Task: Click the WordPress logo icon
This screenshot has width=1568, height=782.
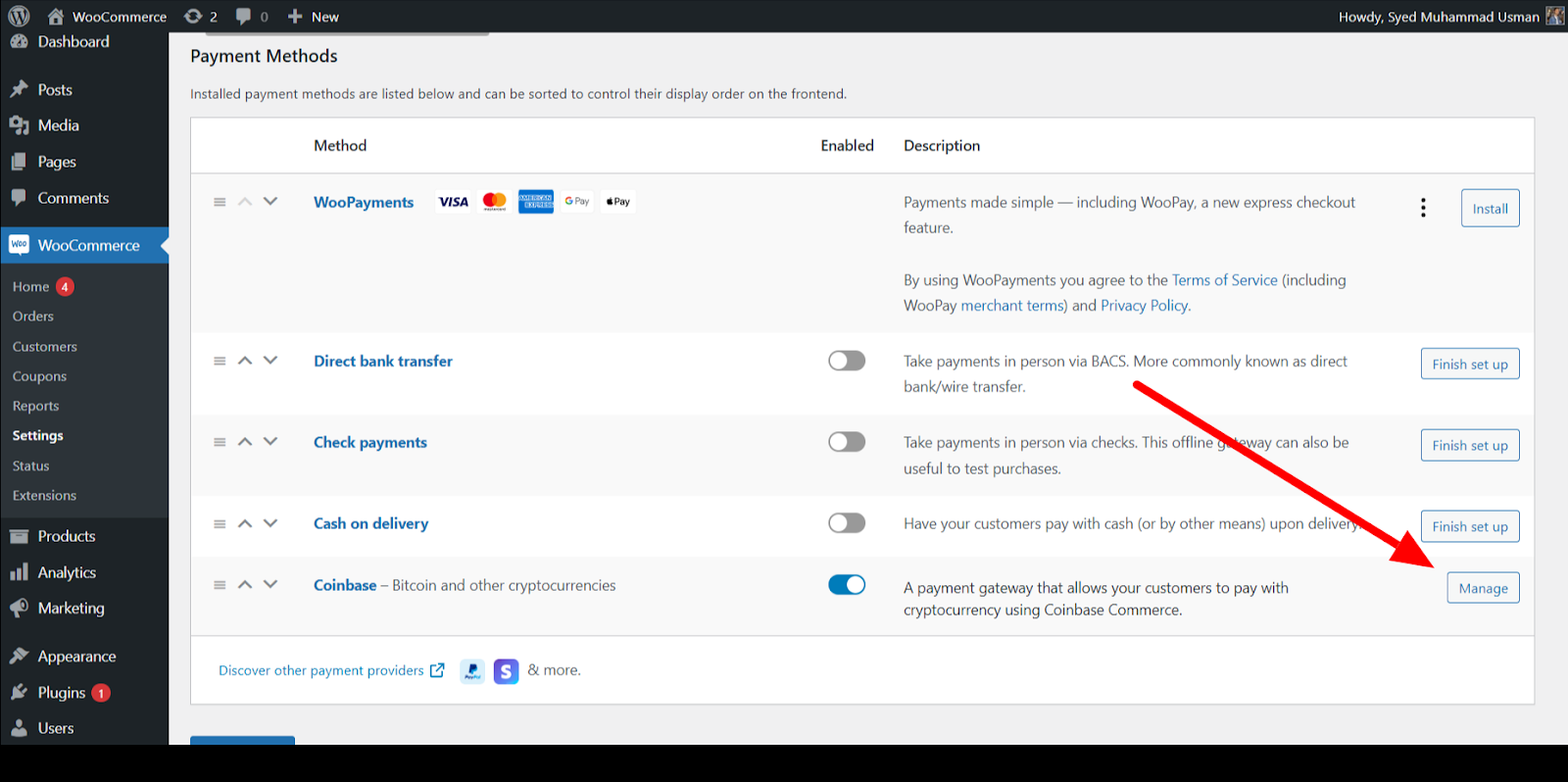Action: (19, 16)
